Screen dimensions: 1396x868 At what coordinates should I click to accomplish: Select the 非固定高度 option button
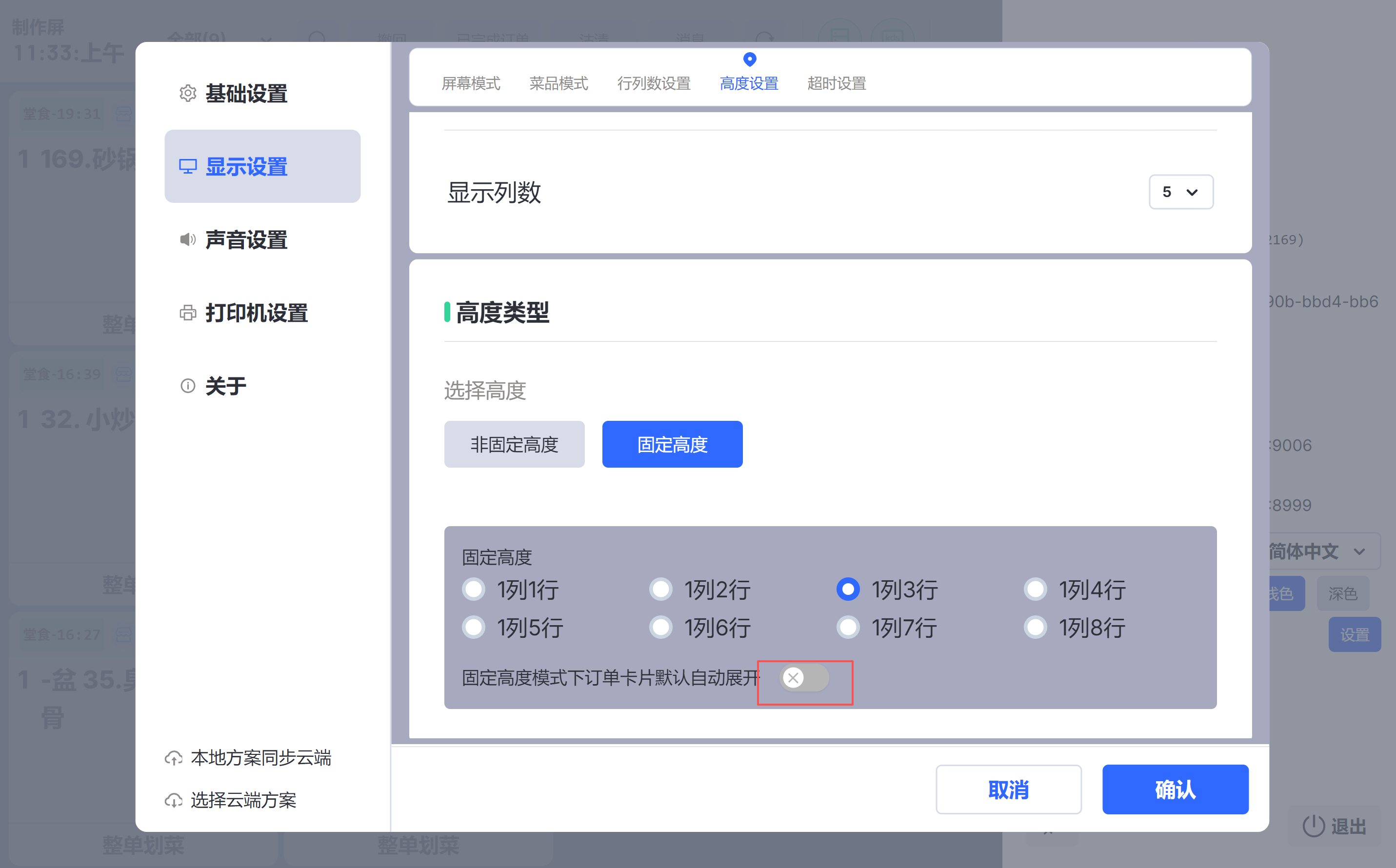pyautogui.click(x=514, y=444)
